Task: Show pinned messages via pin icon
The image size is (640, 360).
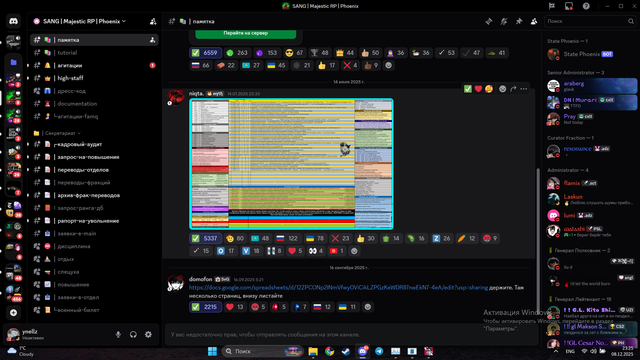Action: click(519, 21)
